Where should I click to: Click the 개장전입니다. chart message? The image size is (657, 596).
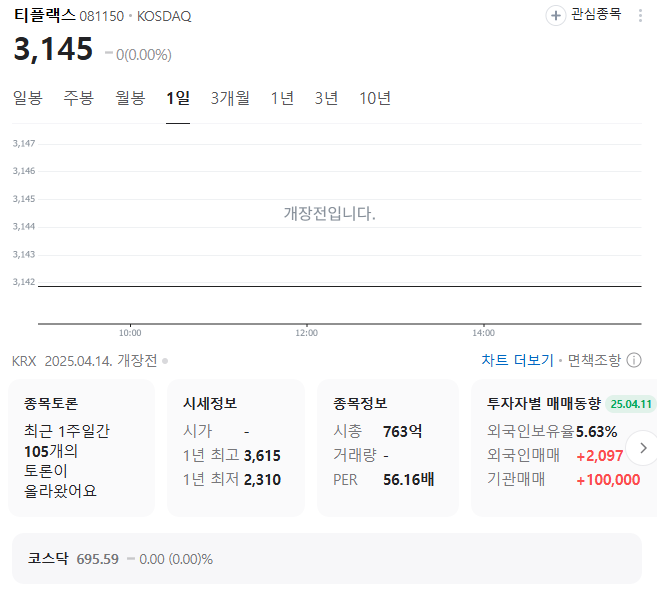click(330, 214)
